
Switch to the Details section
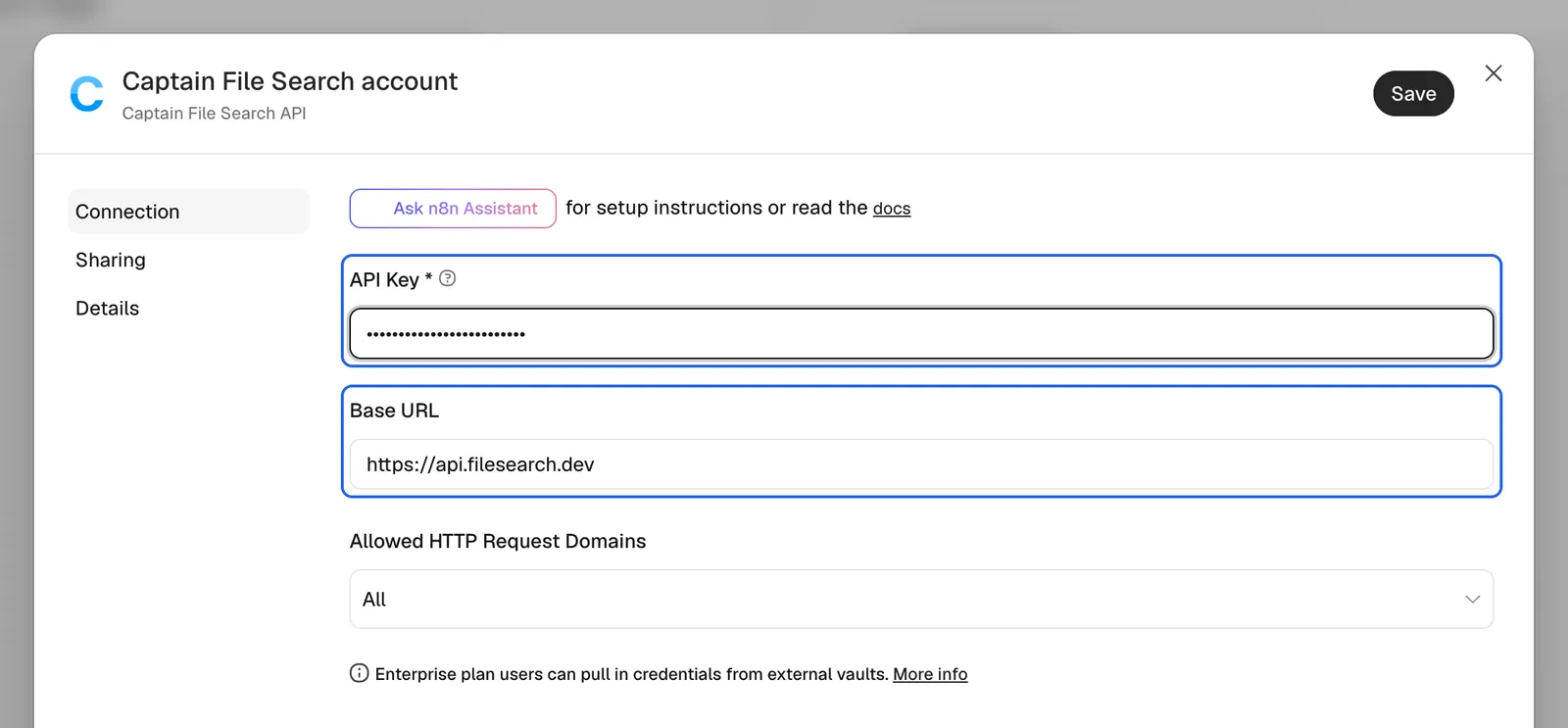pyautogui.click(x=108, y=309)
